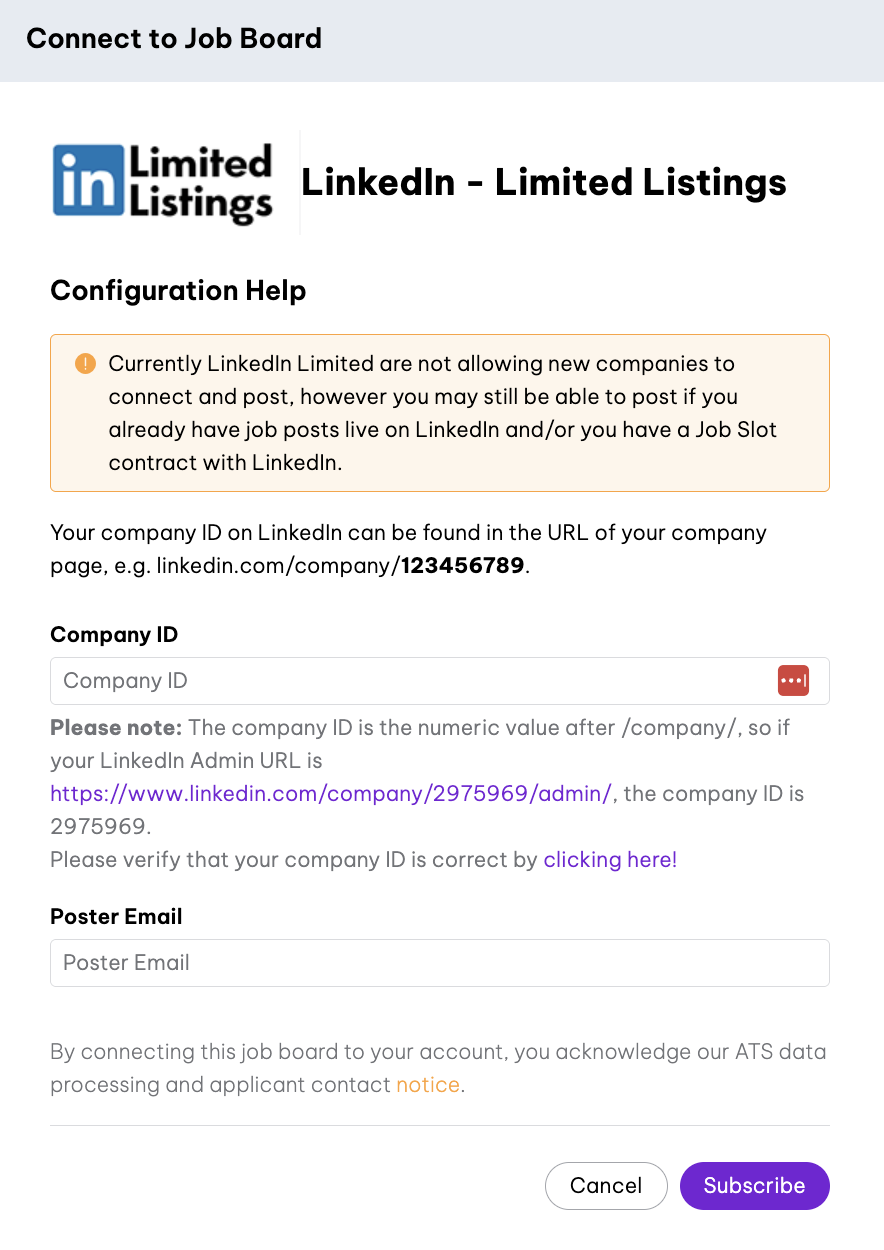
Task: Click the bold "Please note:" text
Action: coord(116,727)
